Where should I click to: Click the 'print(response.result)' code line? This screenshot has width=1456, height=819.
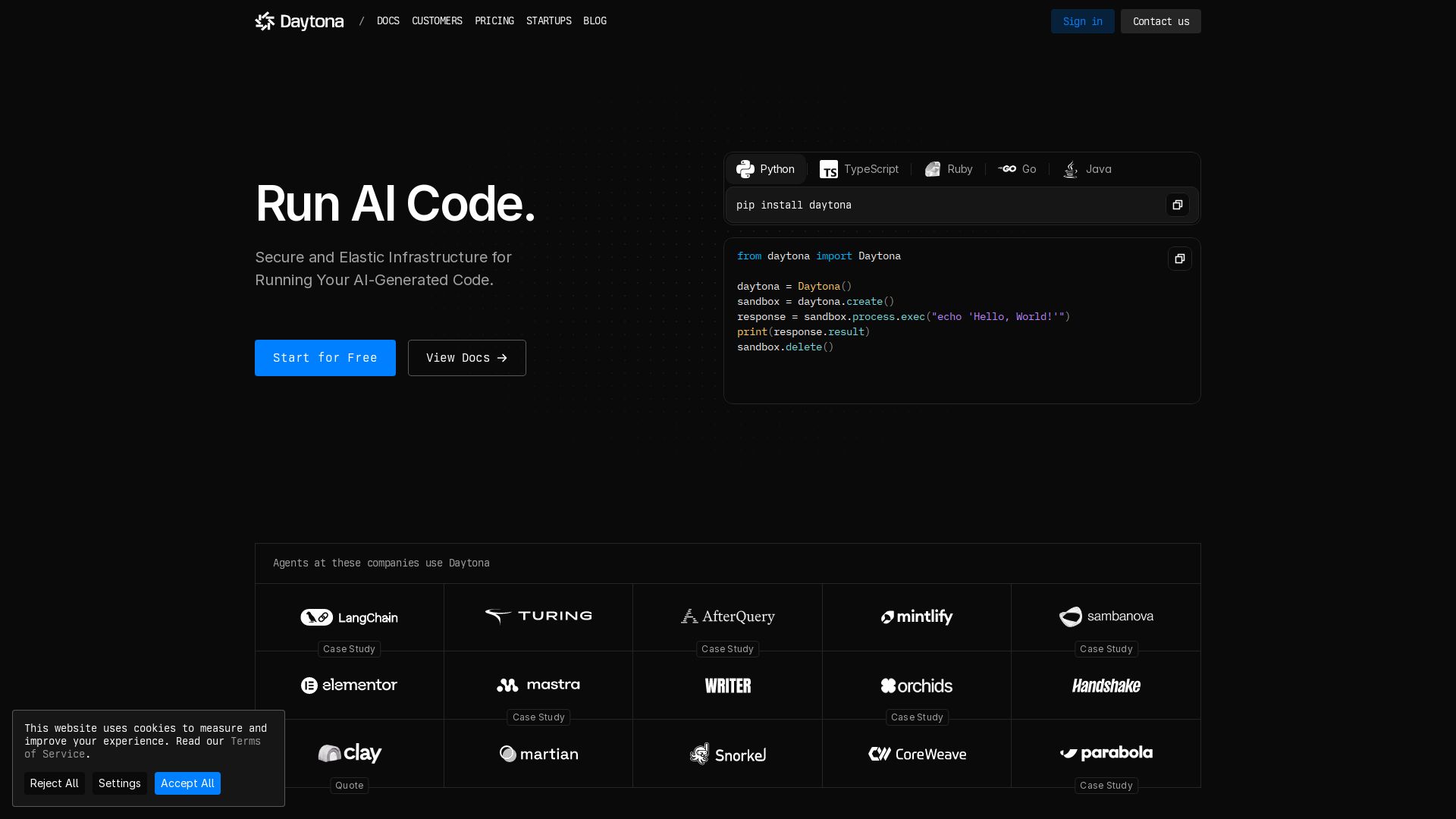[x=803, y=332]
